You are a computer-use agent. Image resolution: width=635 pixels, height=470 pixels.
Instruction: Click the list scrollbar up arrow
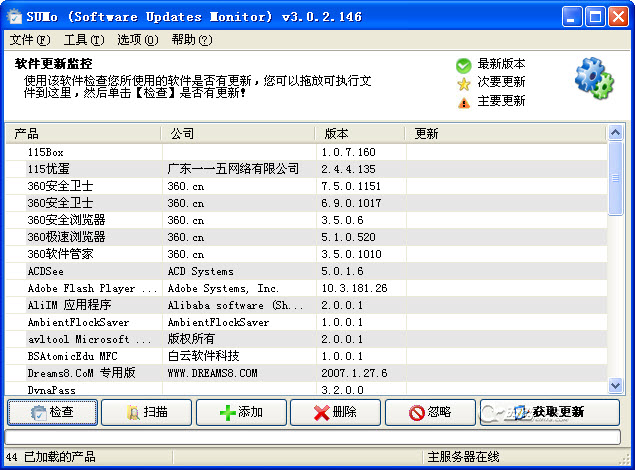pyautogui.click(x=616, y=132)
